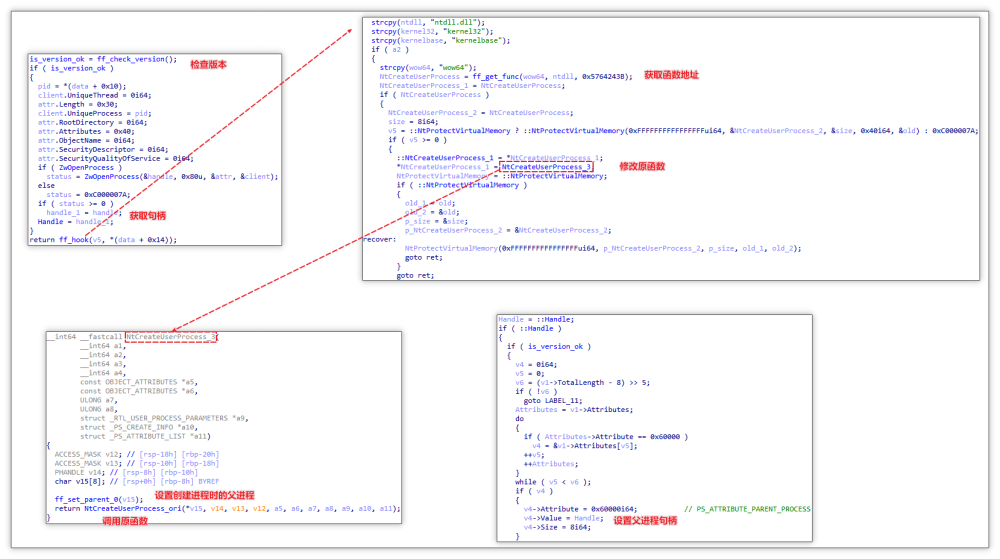Select the red 调用原函数 annotation
Screen dimensions: 1000x559
point(125,522)
